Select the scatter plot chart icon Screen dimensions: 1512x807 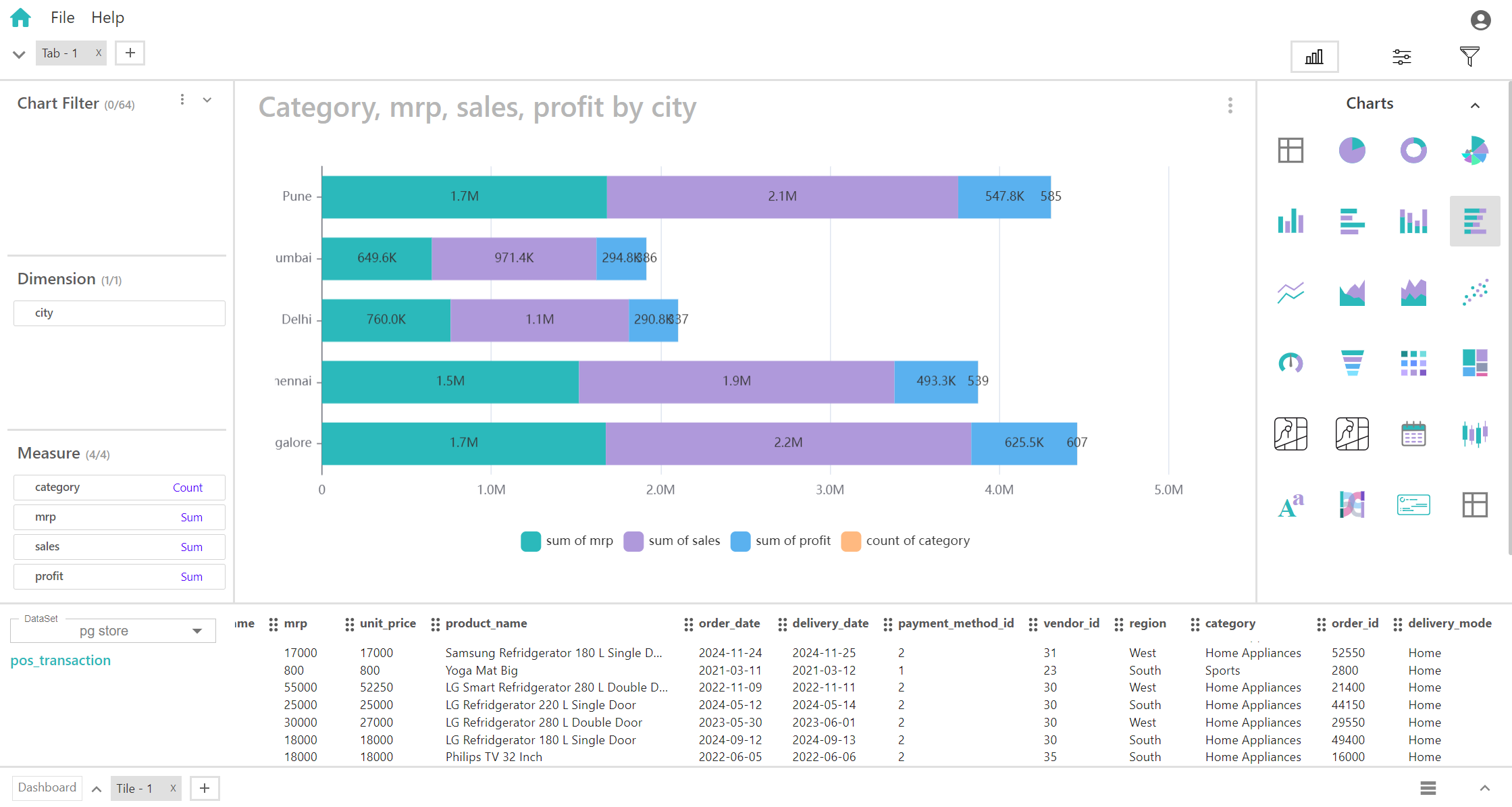pyautogui.click(x=1474, y=292)
